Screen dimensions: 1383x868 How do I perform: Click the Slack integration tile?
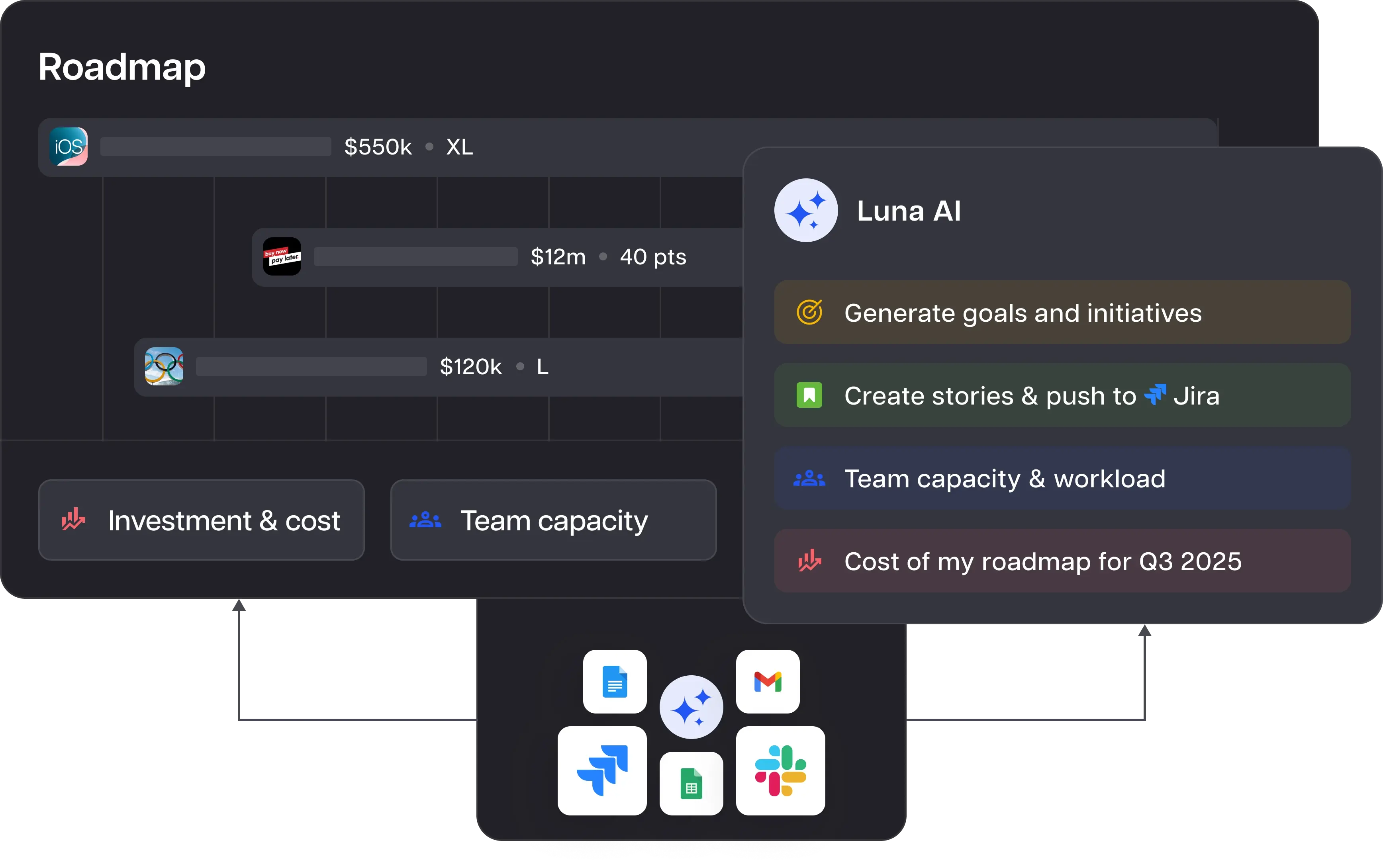coord(780,770)
